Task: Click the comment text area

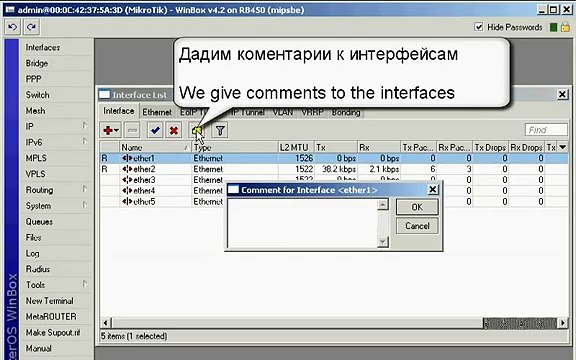Action: (302, 223)
